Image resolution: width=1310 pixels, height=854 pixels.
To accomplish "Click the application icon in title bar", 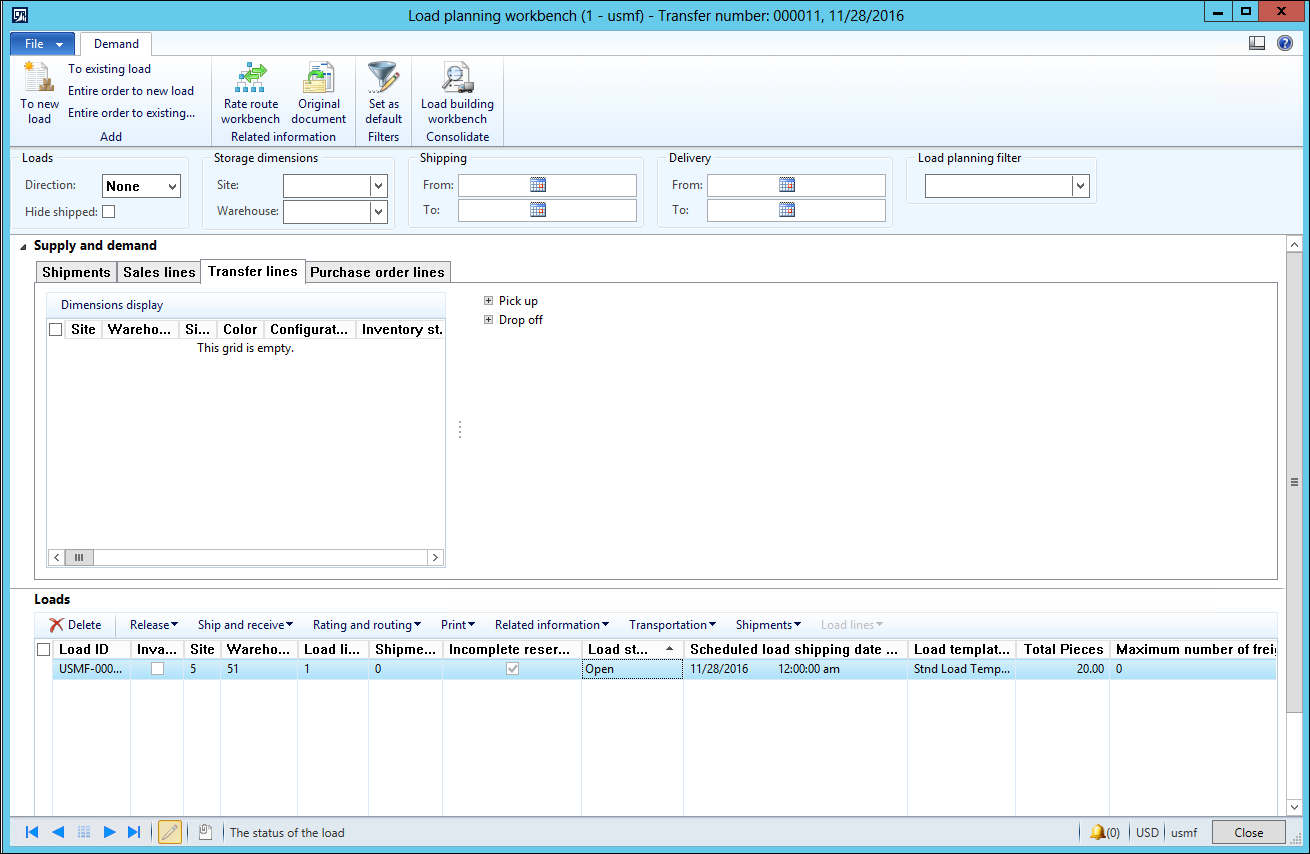I will [x=19, y=15].
